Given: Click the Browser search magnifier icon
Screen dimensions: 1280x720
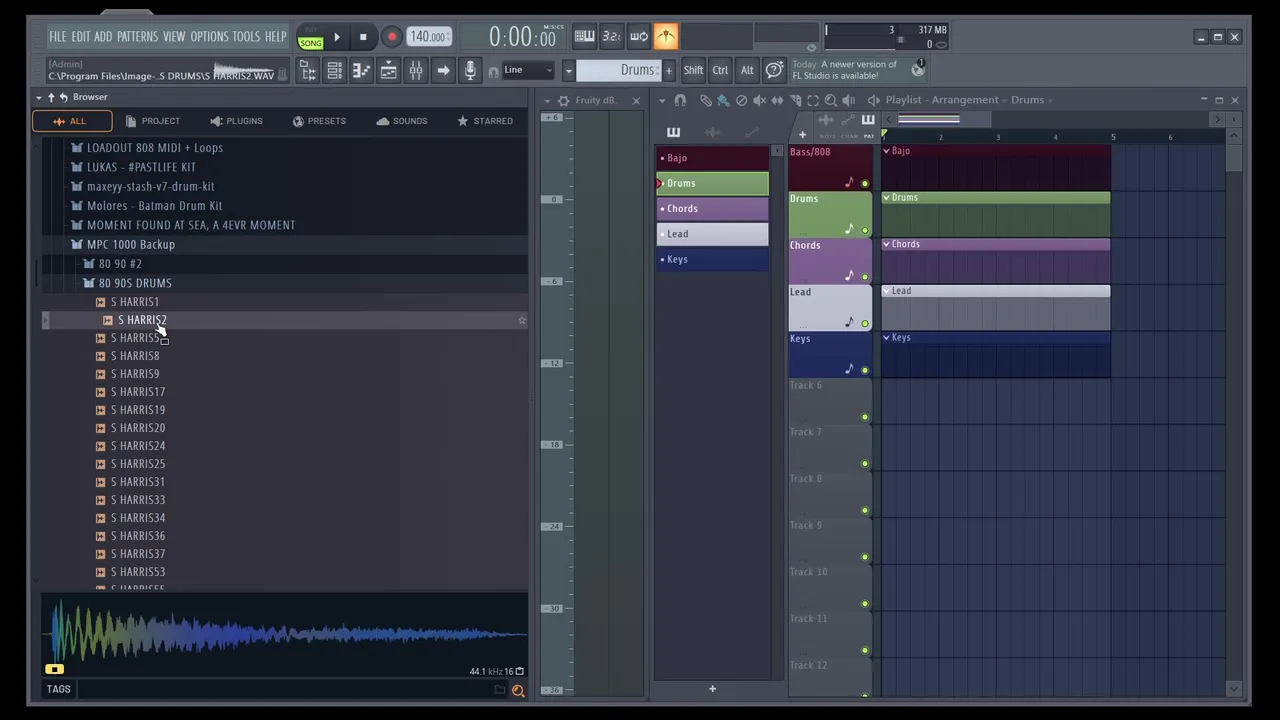Looking at the screenshot, I should (518, 690).
